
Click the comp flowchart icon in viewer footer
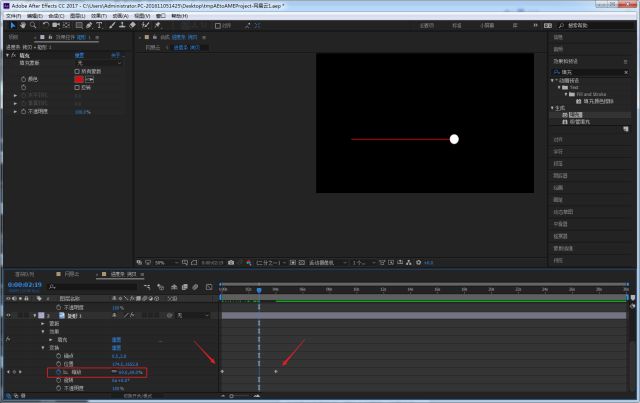[x=409, y=263]
